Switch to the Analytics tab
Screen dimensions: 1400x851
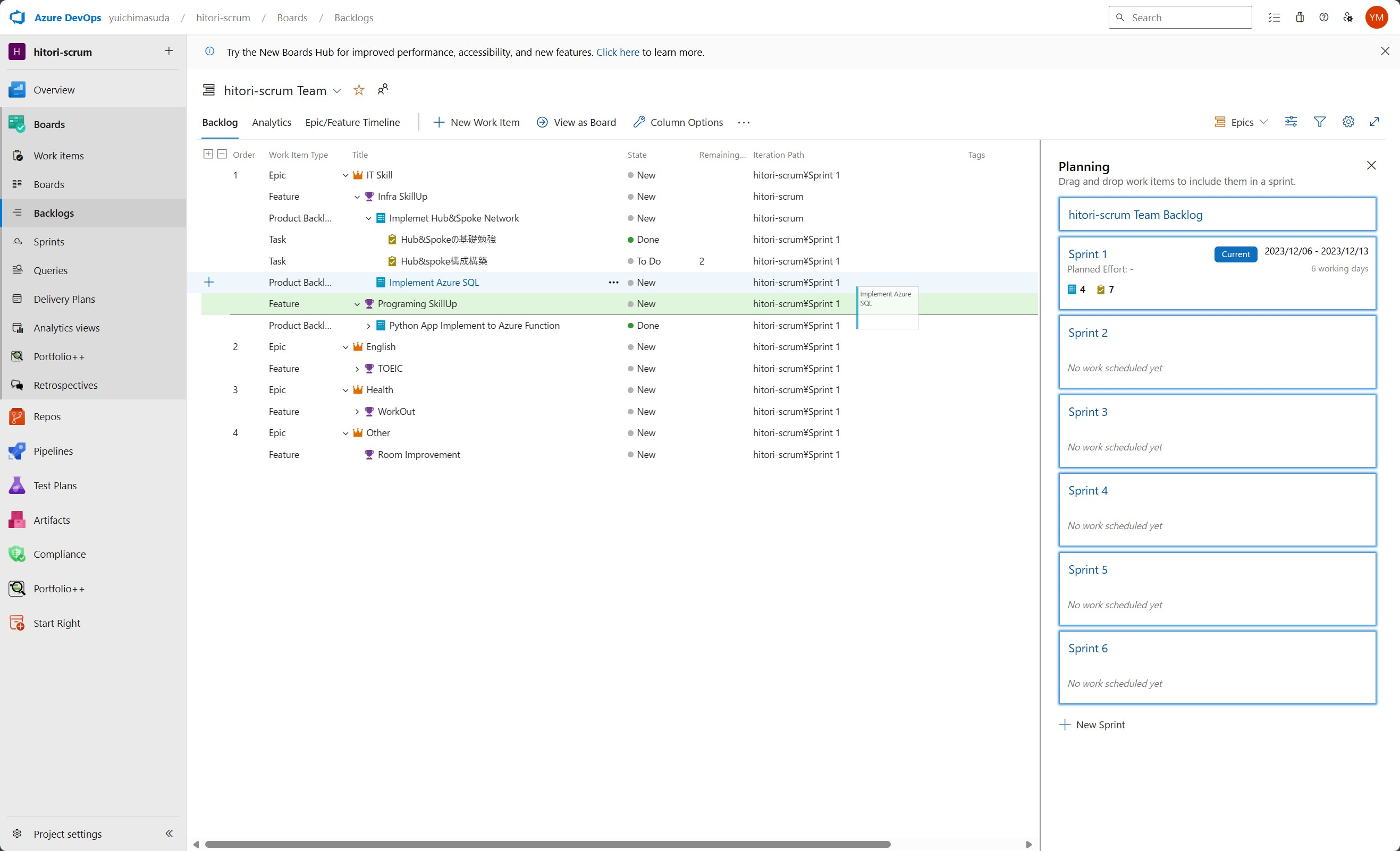click(272, 122)
